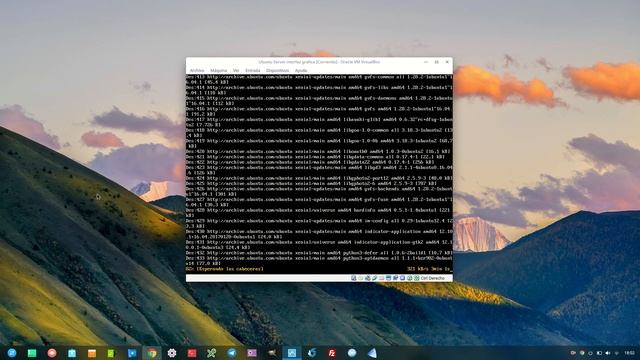Click the Wi-Fi icon in the system tray
This screenshot has height=360, width=640.
click(617, 353)
